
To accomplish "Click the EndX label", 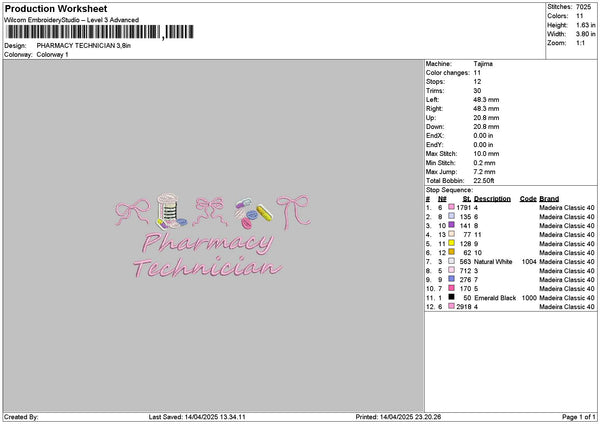I will click(x=434, y=135).
